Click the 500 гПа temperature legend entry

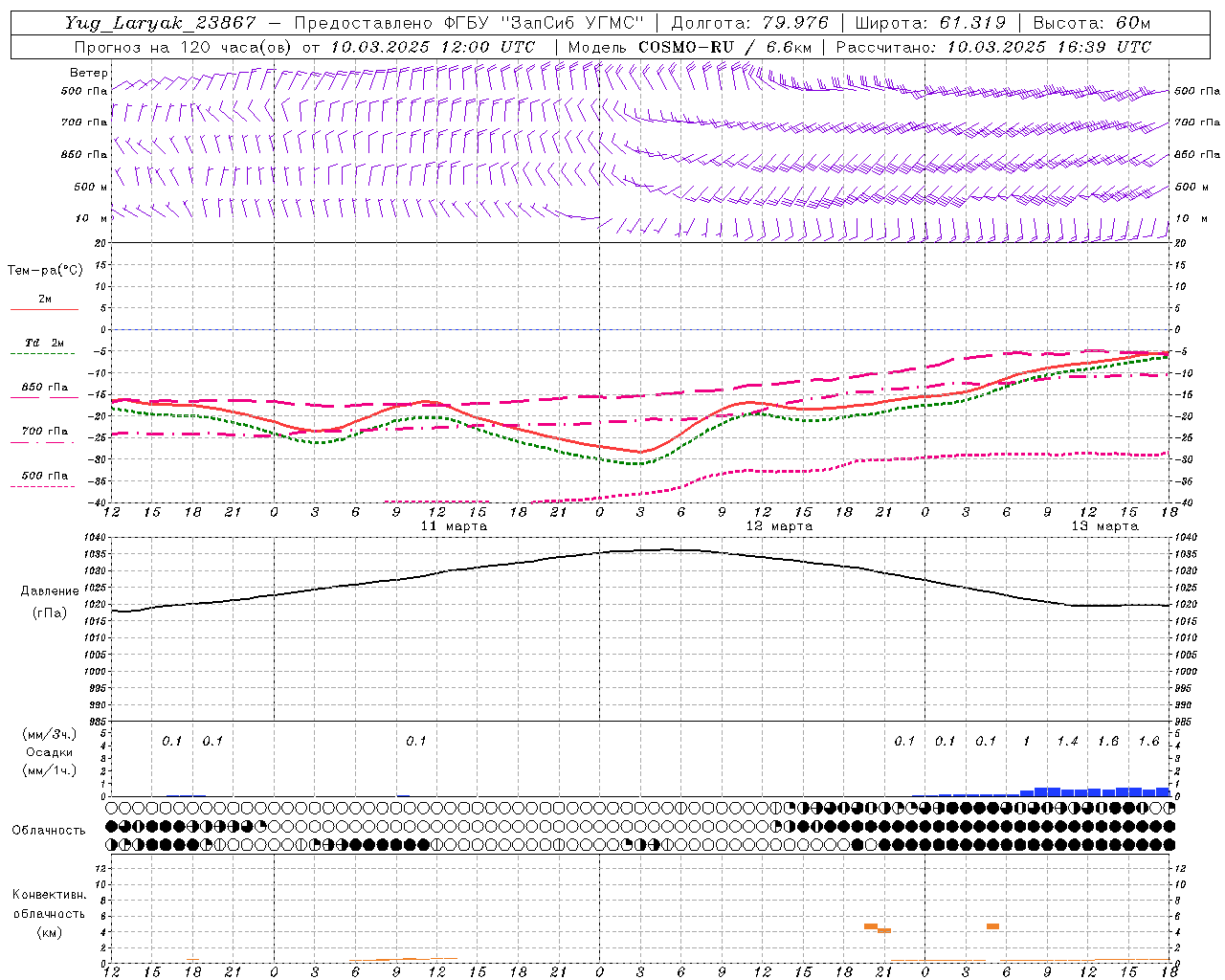coord(44,476)
